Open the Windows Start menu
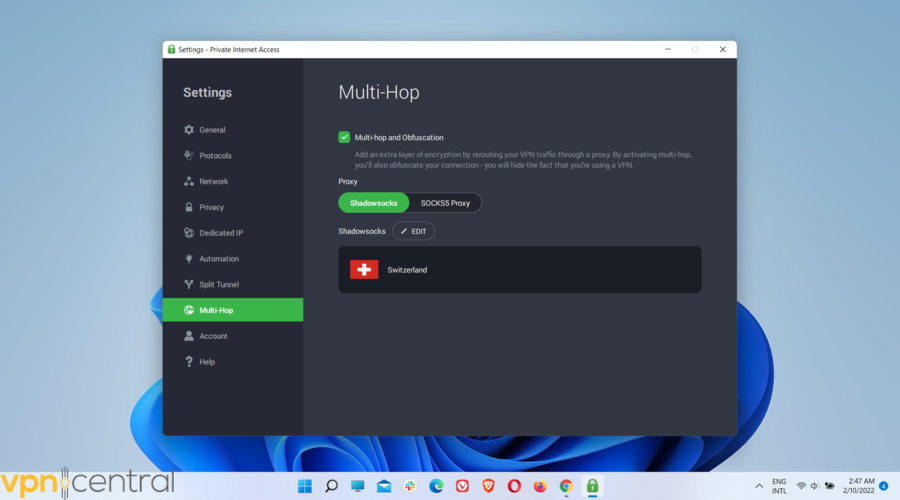This screenshot has width=900, height=500. (305, 486)
